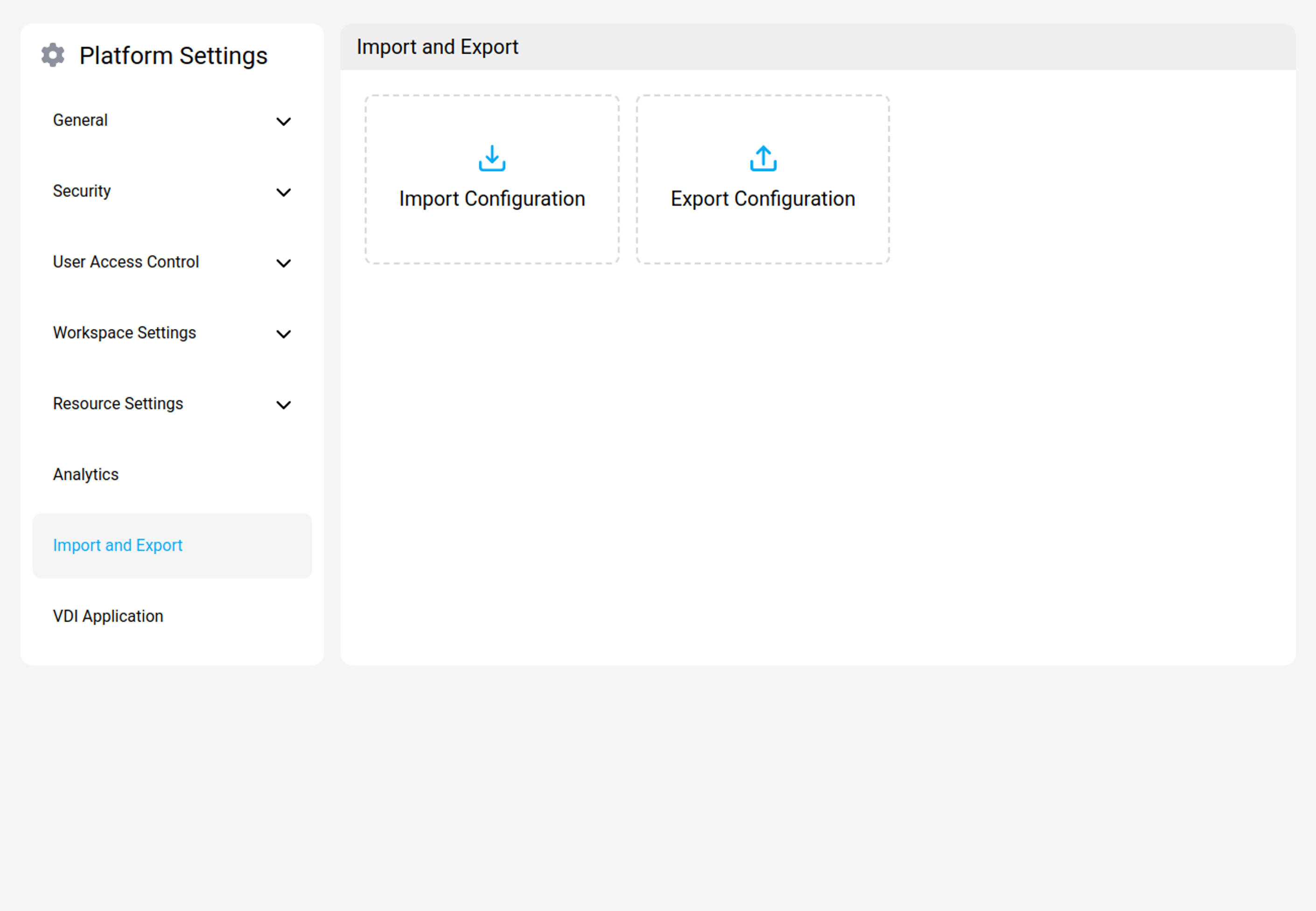Click the Platform Settings title
1316x911 pixels.
173,55
